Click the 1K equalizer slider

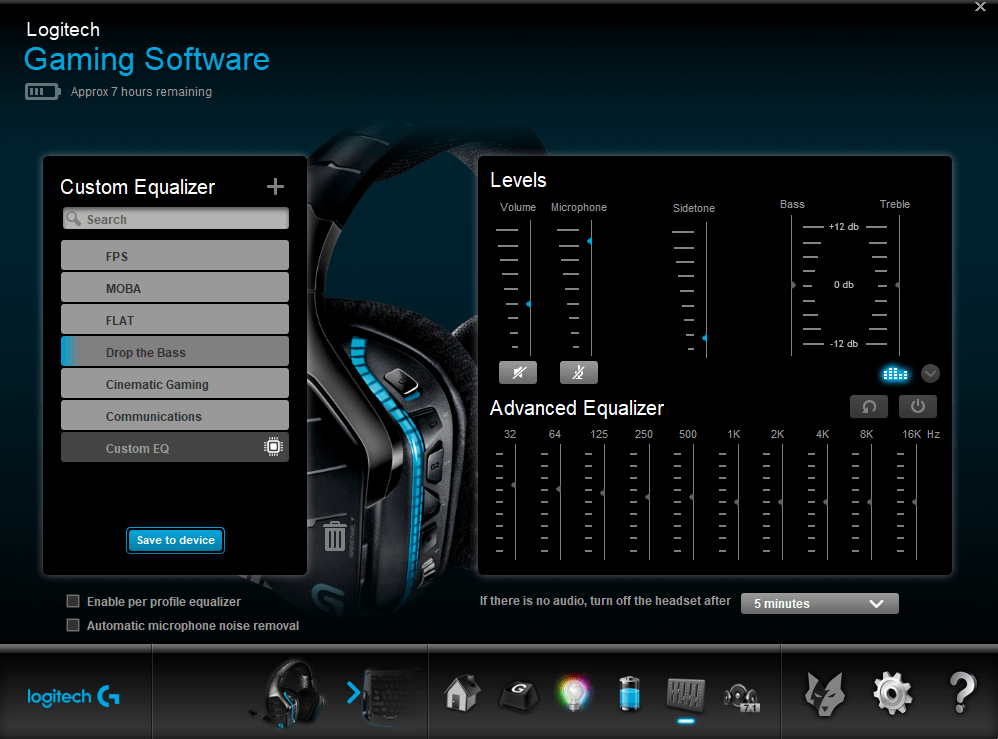[x=738, y=503]
